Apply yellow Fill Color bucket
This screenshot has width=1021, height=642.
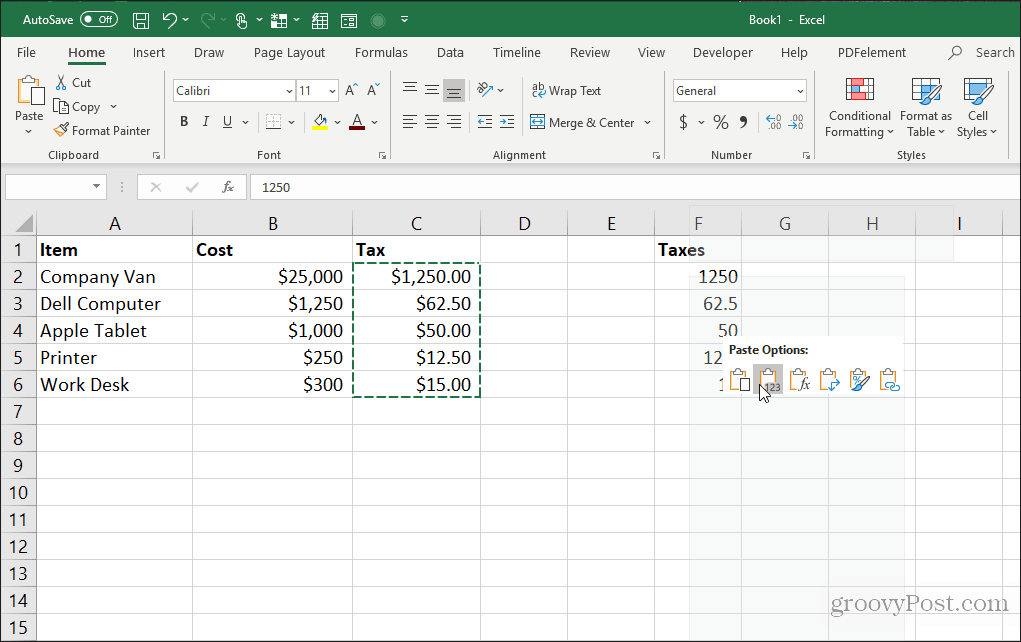click(x=320, y=122)
